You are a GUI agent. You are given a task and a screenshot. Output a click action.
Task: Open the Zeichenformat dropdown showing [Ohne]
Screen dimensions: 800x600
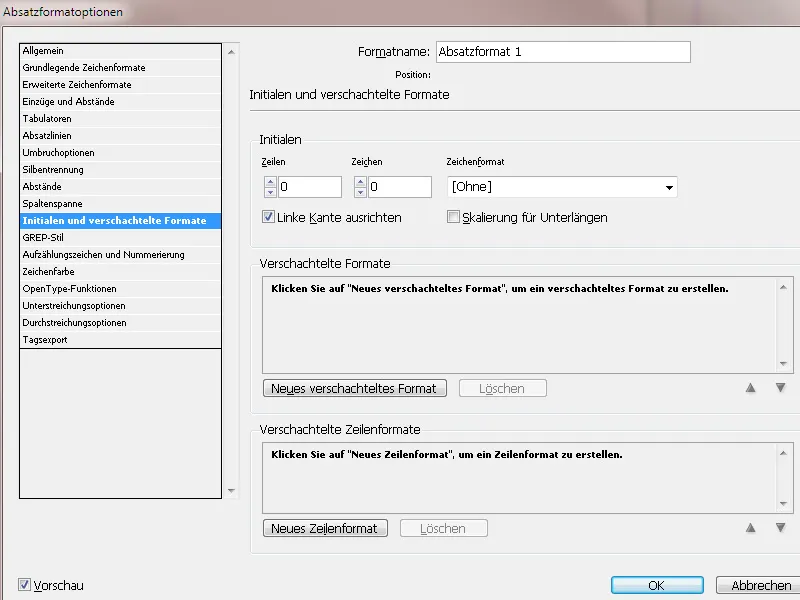[x=672, y=187]
